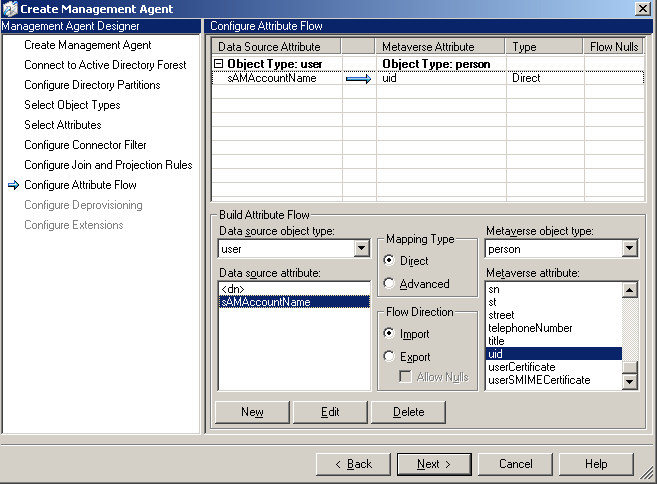Select title metaverse attribute
The width and height of the screenshot is (657, 484).
[554, 341]
